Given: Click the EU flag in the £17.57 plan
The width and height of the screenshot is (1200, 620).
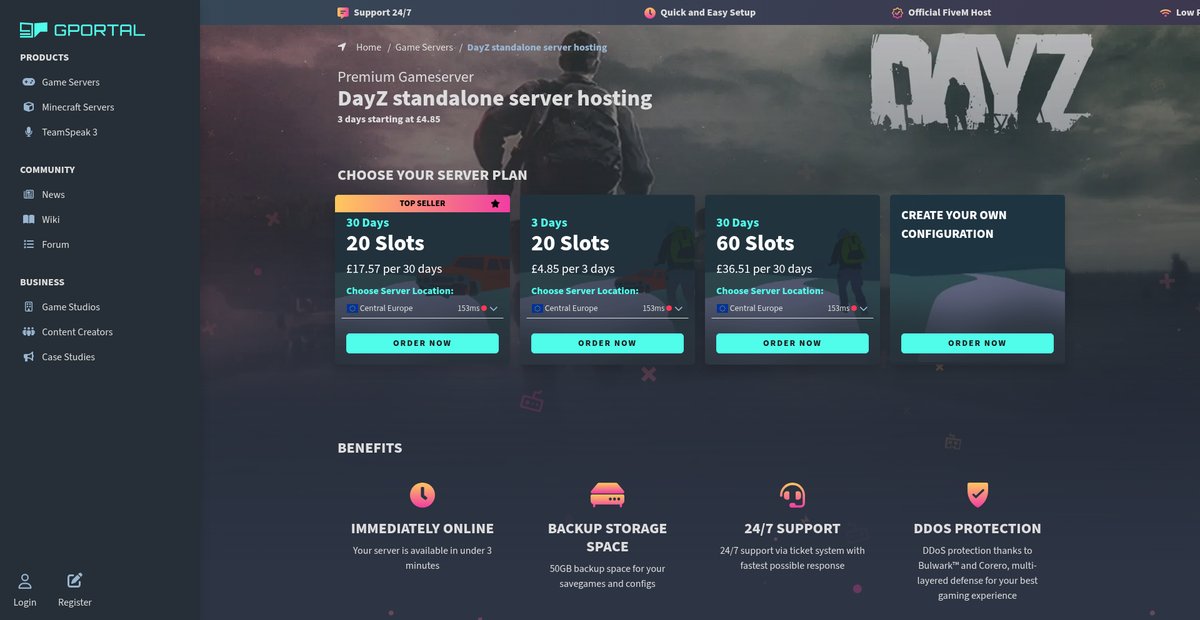Looking at the screenshot, I should point(352,308).
